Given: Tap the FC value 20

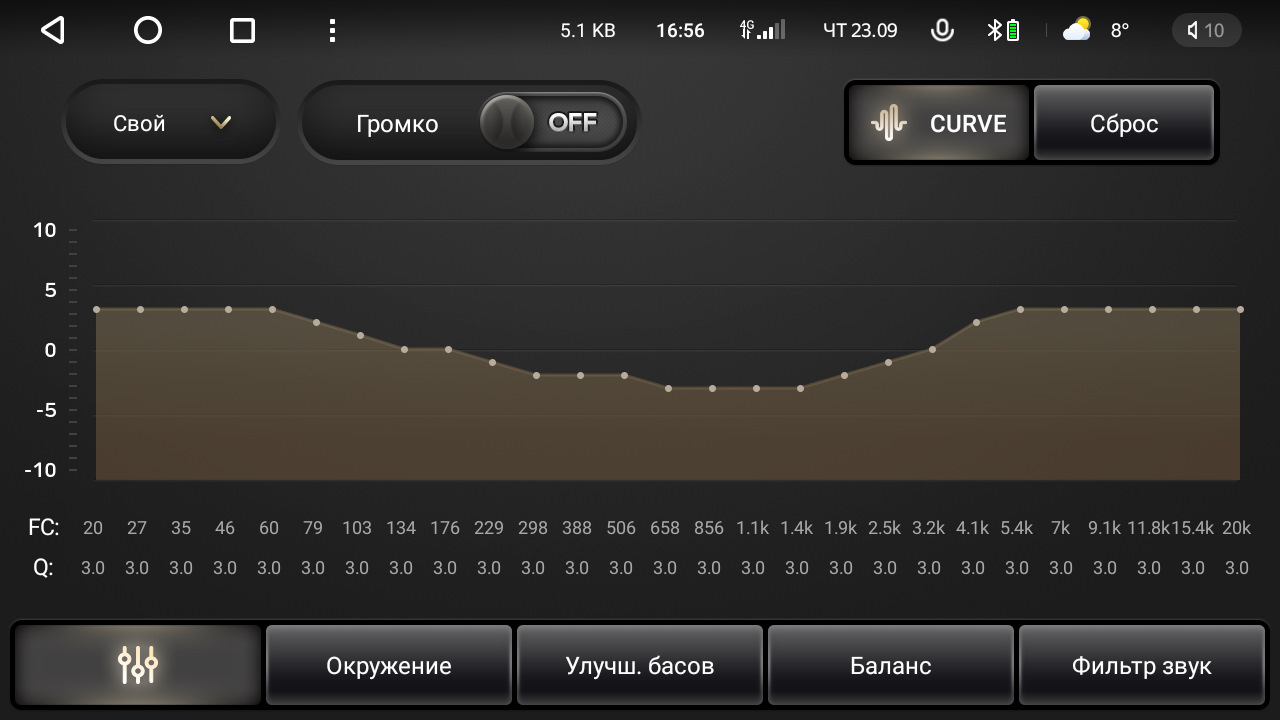Looking at the screenshot, I should point(93,528).
